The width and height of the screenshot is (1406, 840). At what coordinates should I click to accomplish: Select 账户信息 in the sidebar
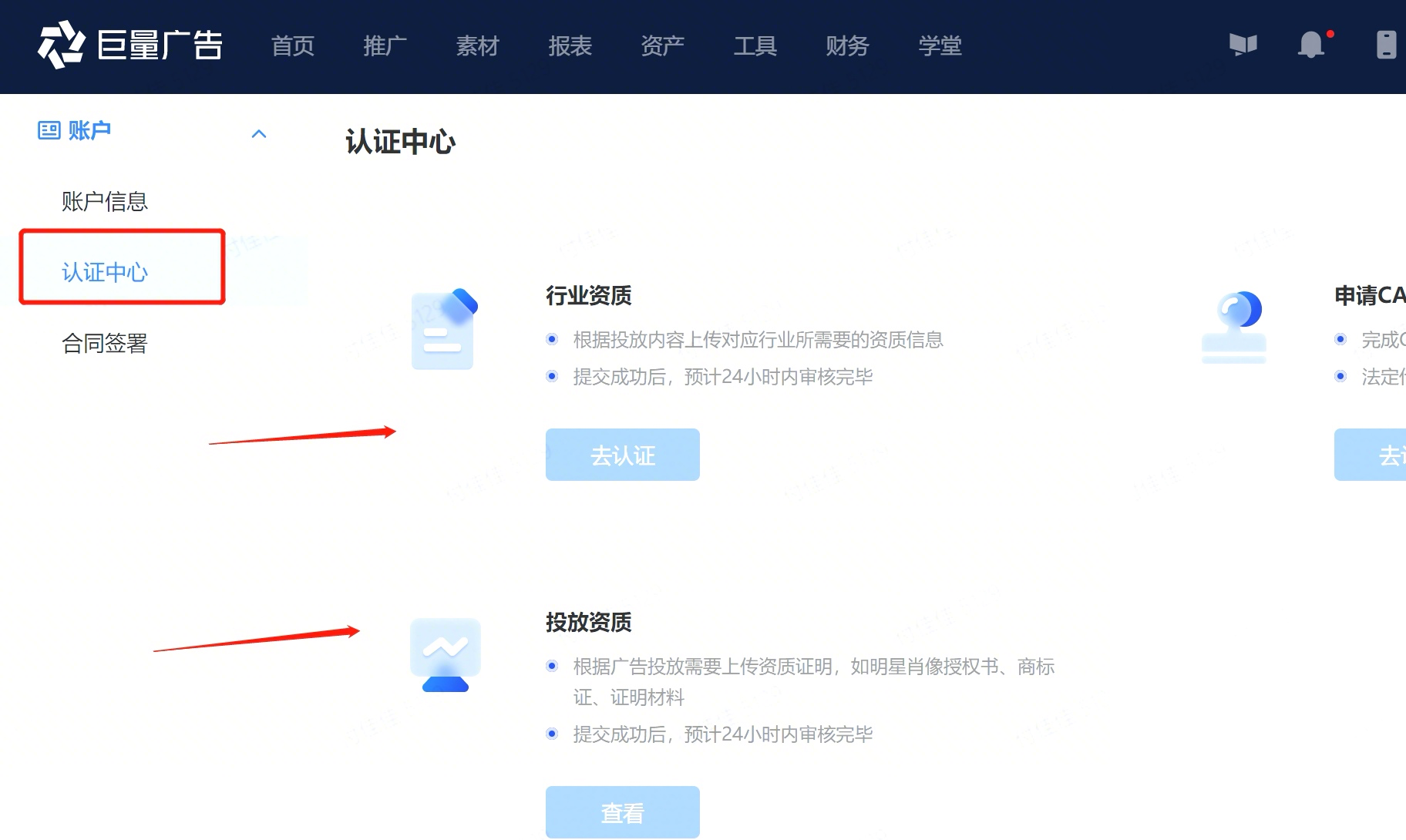coord(105,201)
